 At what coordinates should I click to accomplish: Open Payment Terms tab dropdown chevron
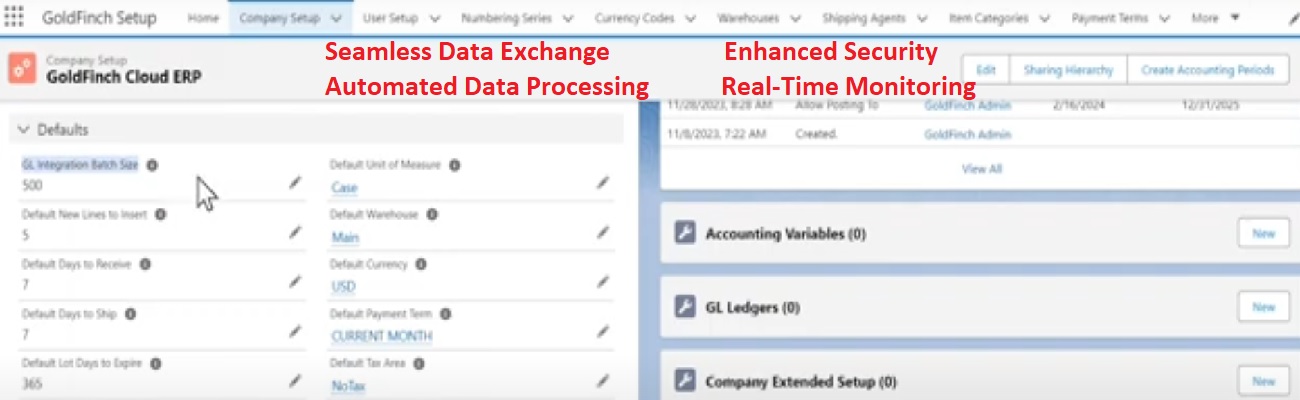click(1165, 18)
